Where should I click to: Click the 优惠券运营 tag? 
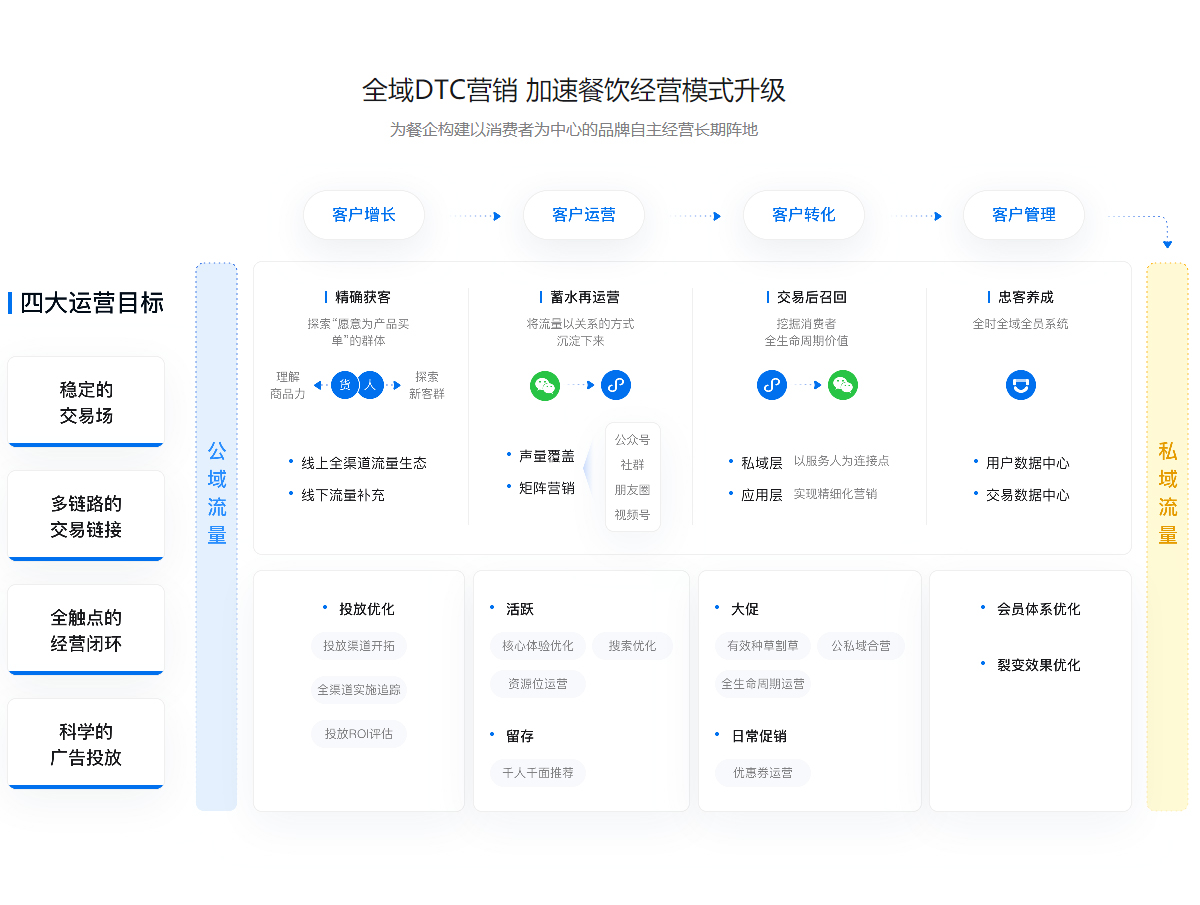(763, 773)
